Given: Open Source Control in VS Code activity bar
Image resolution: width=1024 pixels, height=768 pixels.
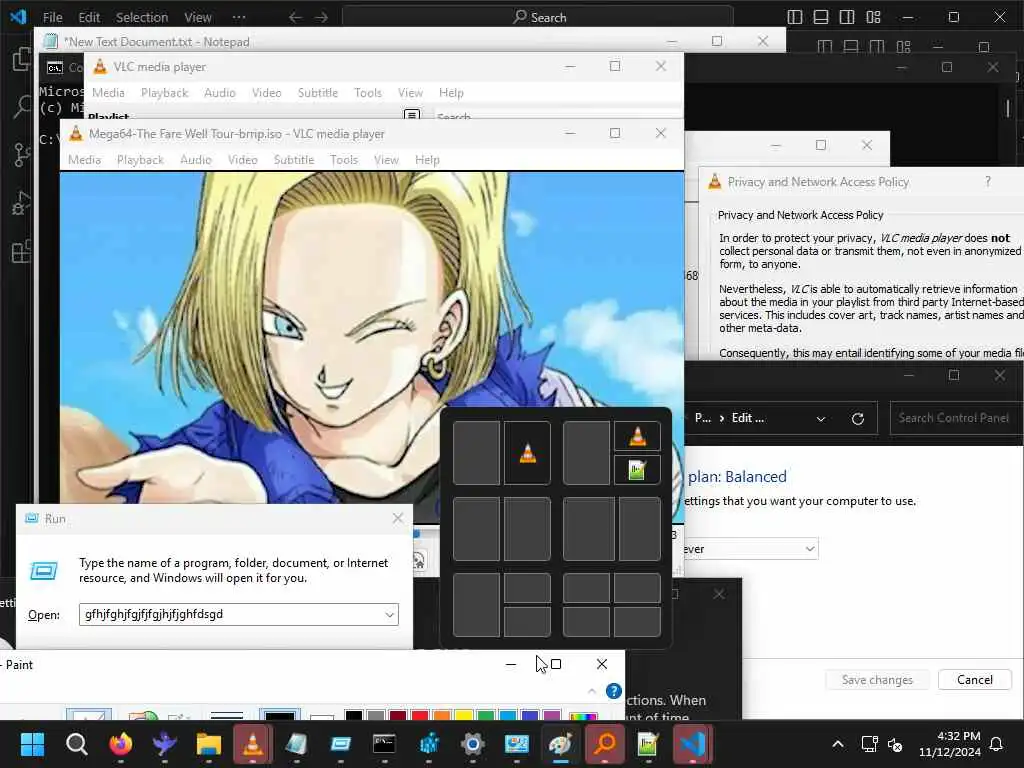Looking at the screenshot, I should (22, 155).
